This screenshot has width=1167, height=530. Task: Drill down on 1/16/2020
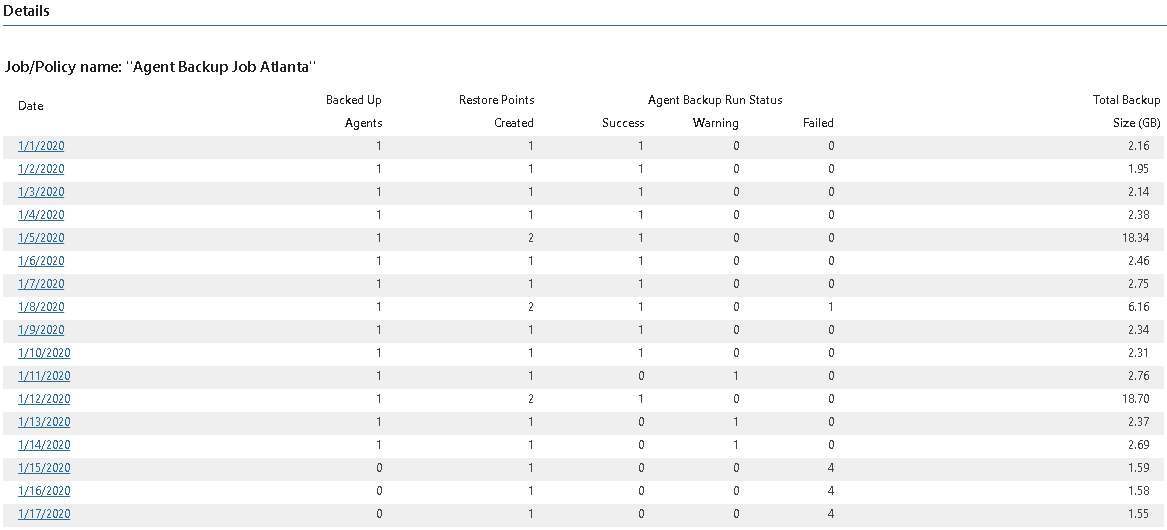[44, 491]
